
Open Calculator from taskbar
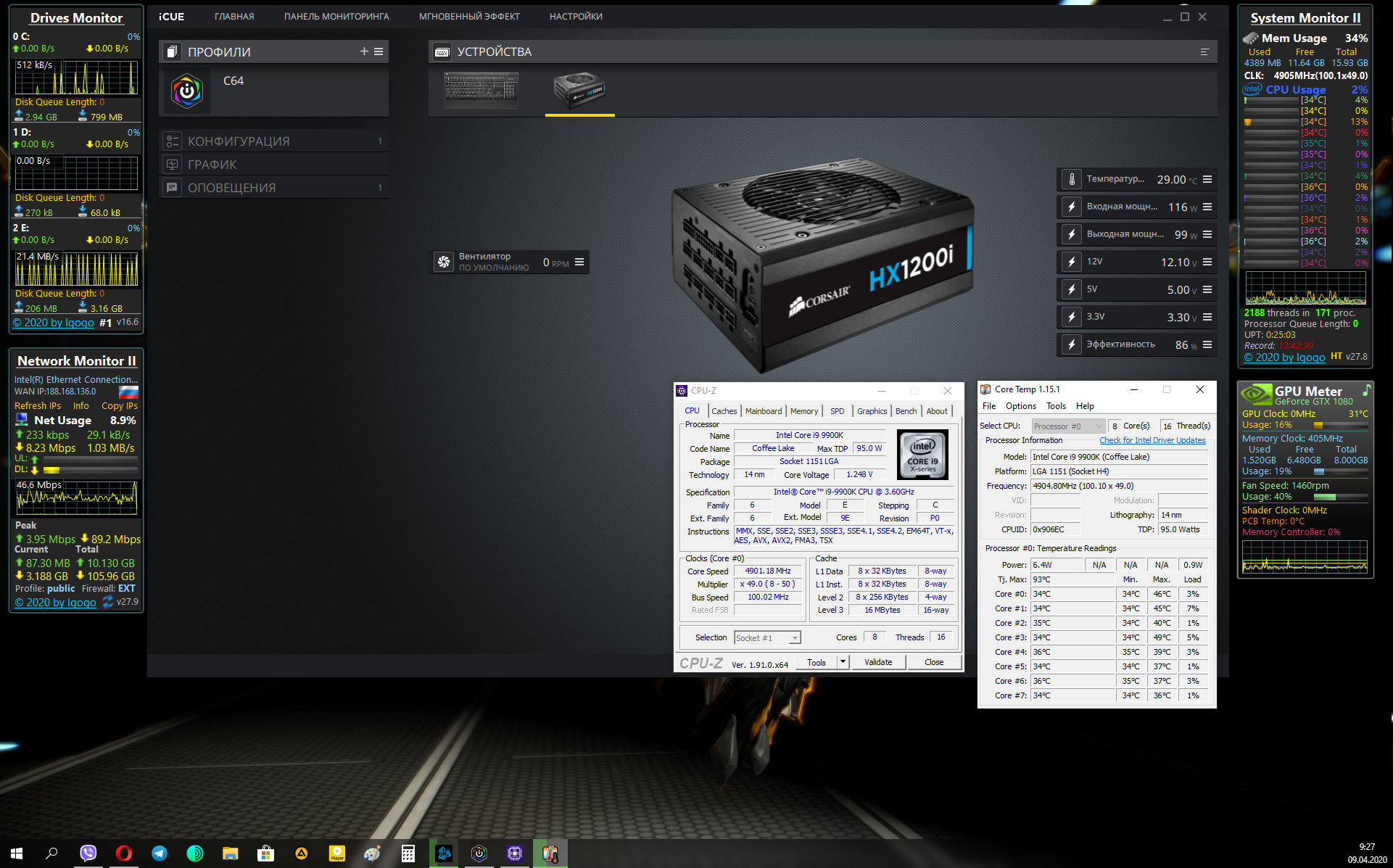tap(408, 853)
